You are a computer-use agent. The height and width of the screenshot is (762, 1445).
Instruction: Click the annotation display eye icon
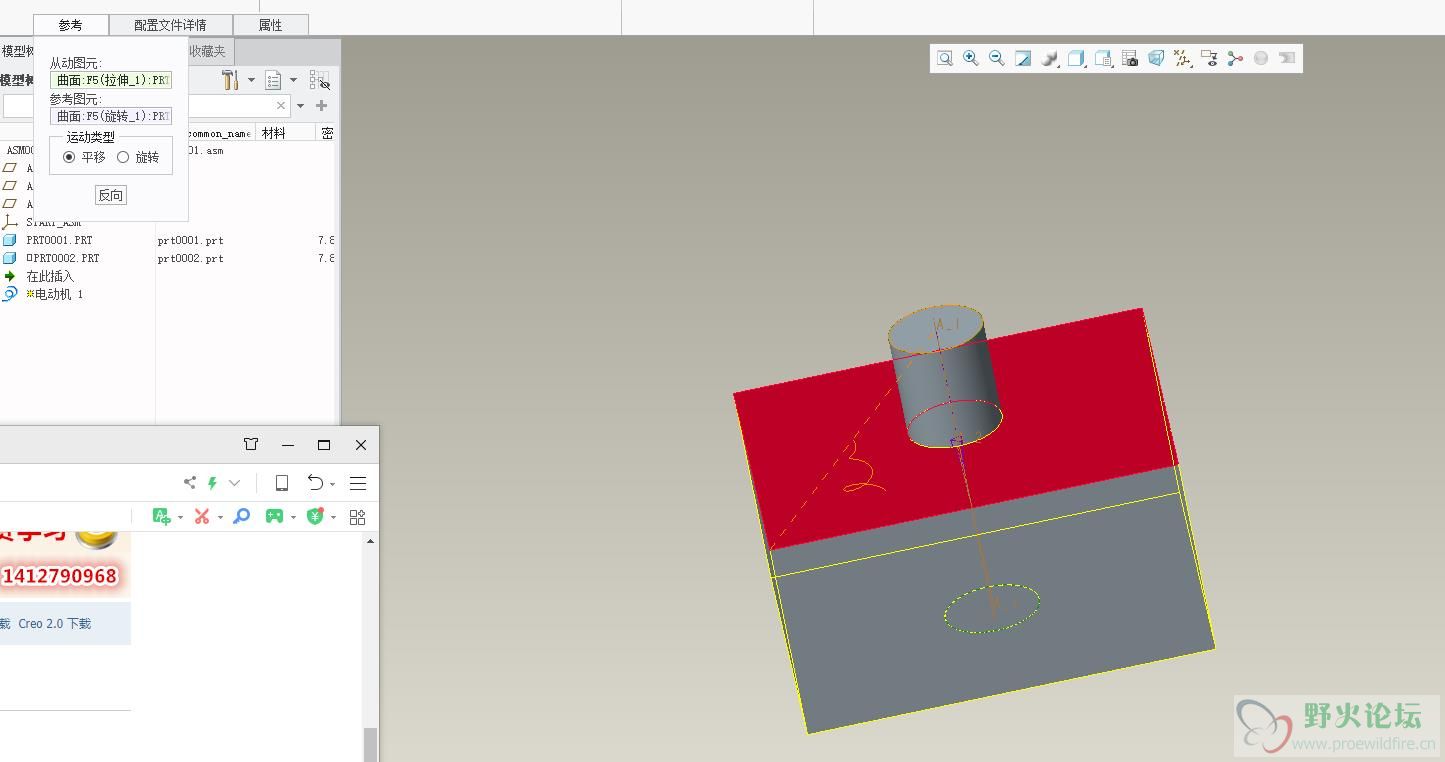[1209, 59]
